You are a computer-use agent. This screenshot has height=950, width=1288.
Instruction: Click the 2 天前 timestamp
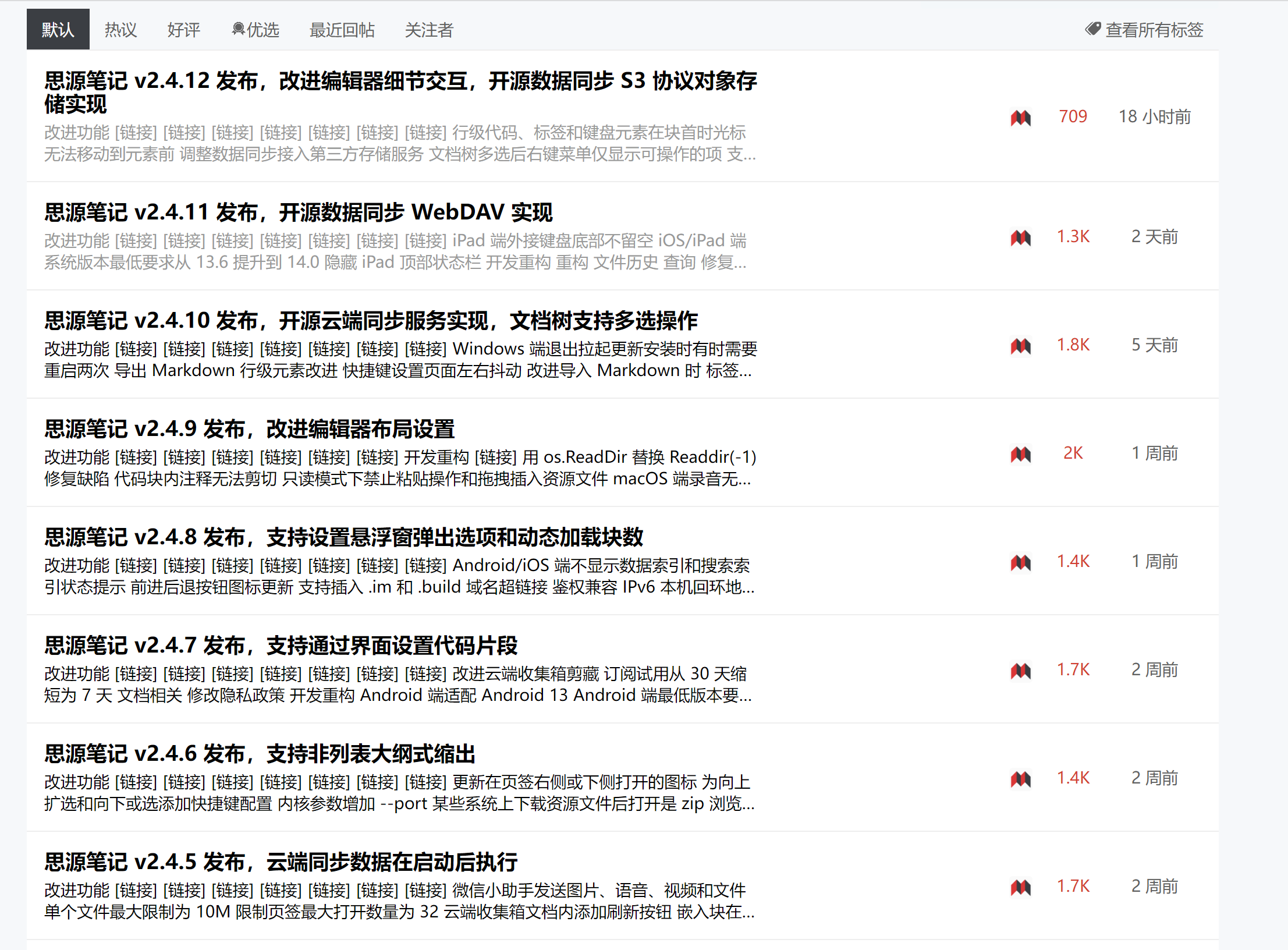[x=1155, y=236]
